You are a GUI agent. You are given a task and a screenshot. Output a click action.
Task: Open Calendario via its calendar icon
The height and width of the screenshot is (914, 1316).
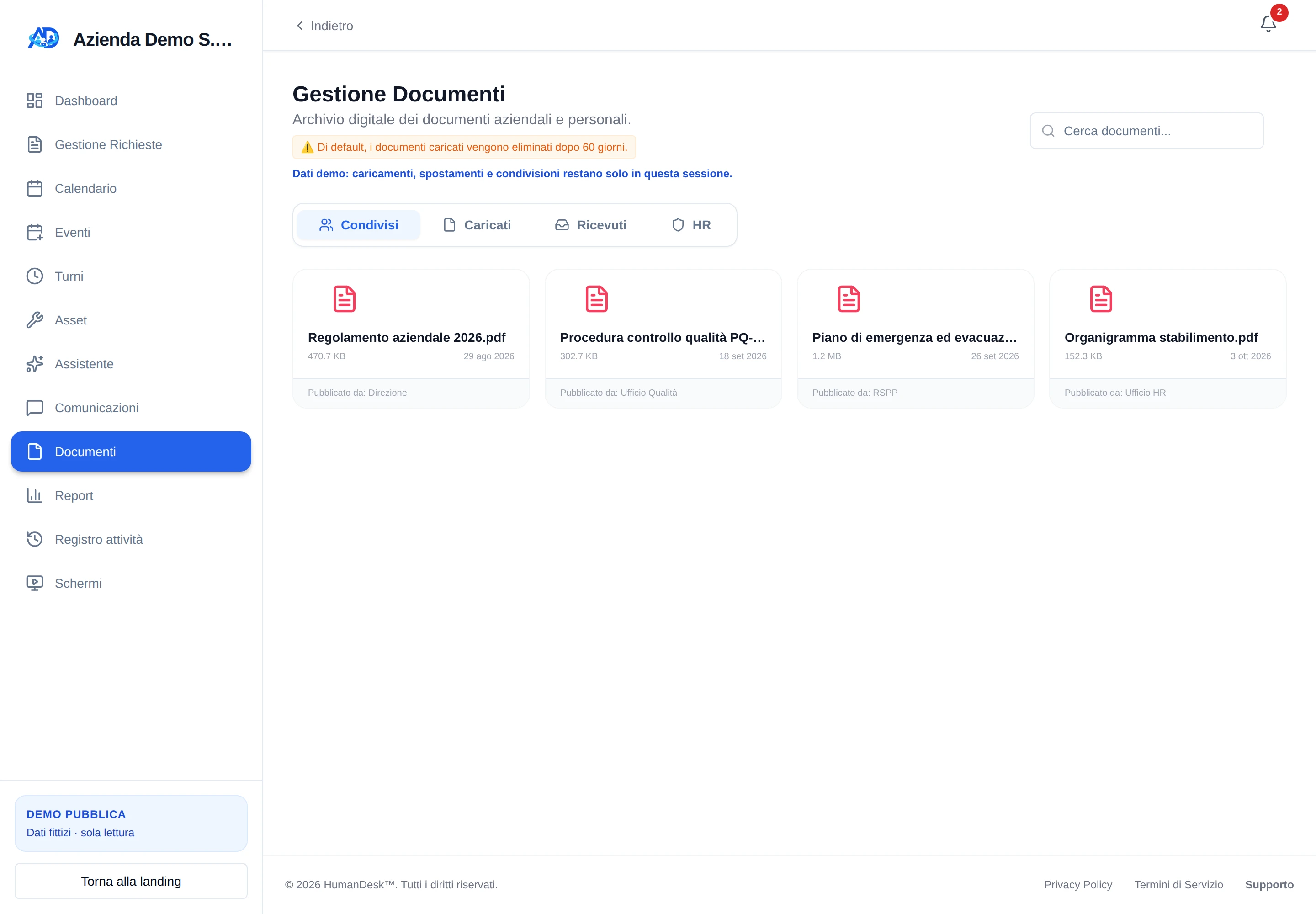34,188
